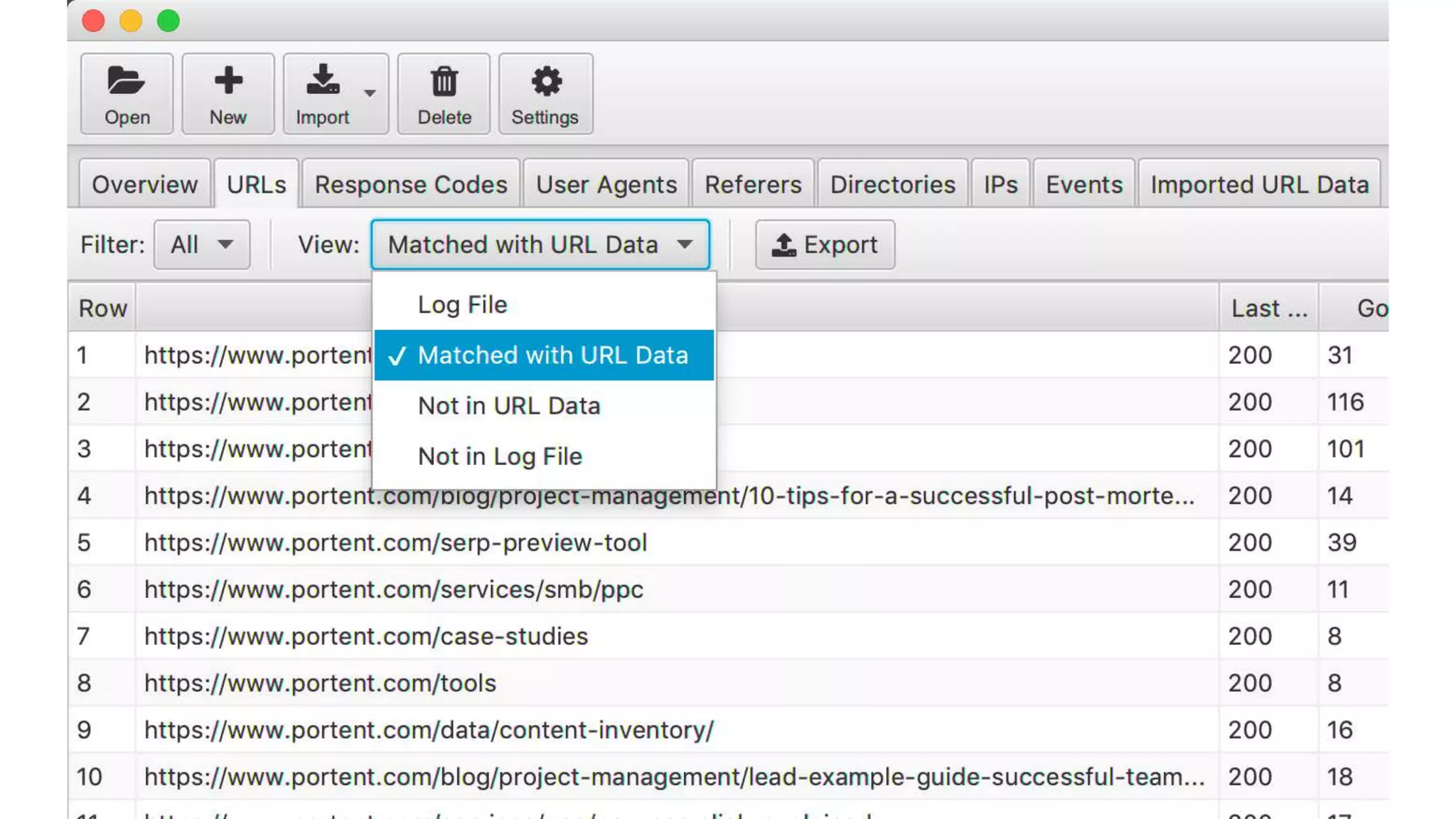
Task: Sort by the Row column header
Action: pyautogui.click(x=102, y=309)
